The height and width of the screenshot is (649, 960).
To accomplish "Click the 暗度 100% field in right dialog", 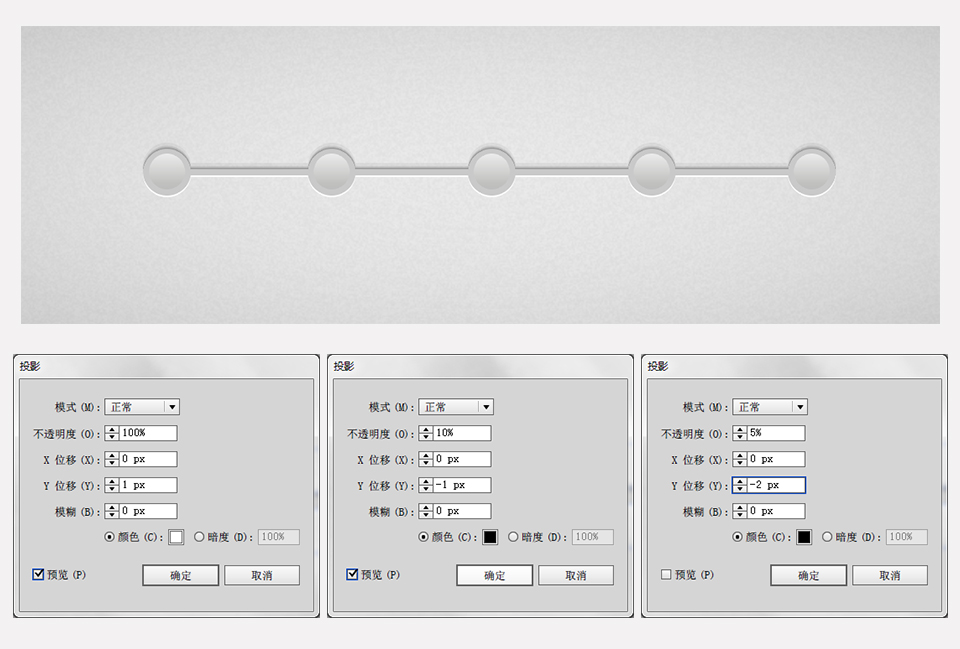I will pyautogui.click(x=907, y=537).
